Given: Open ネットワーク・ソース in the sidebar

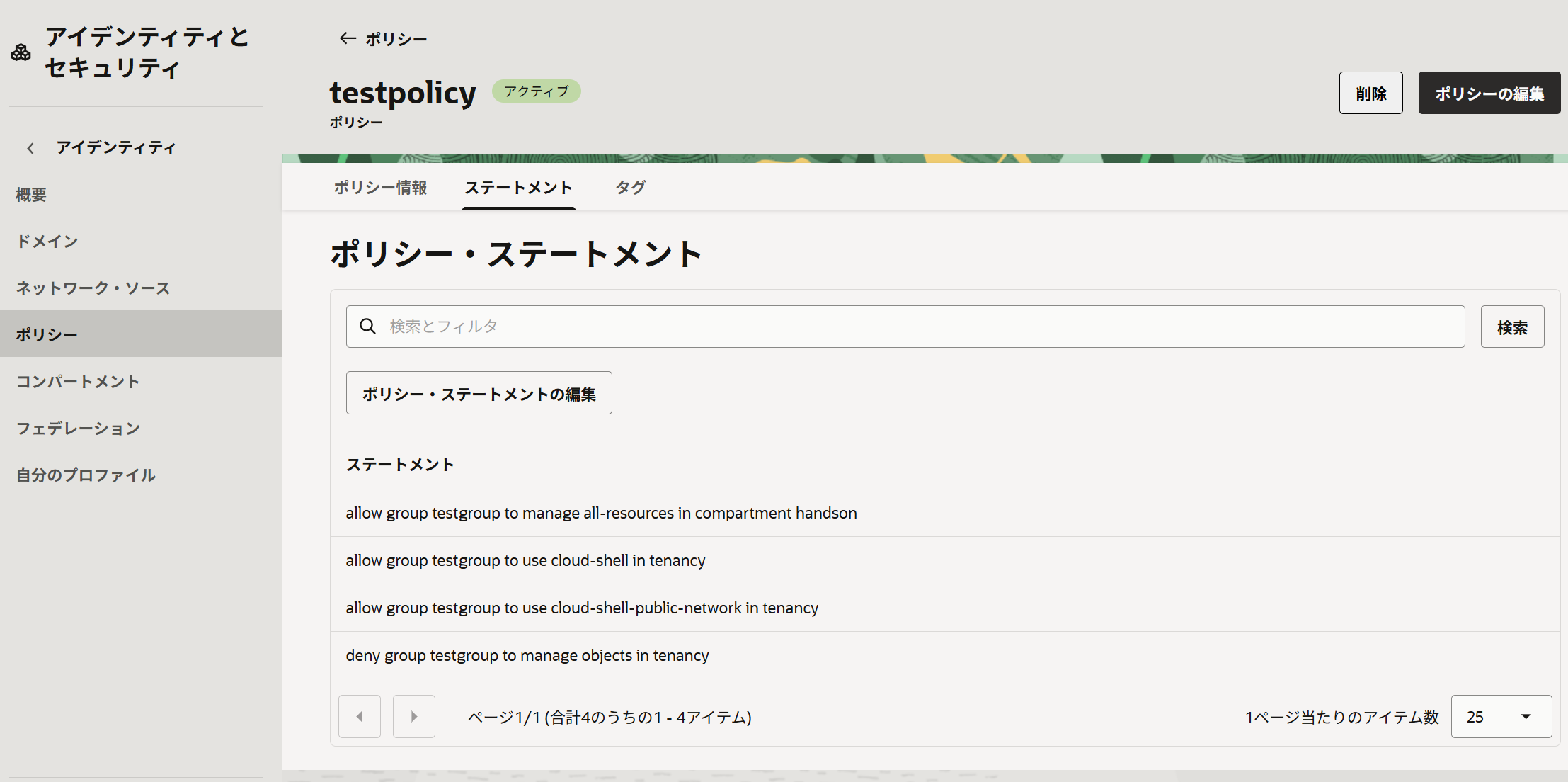Looking at the screenshot, I should 93,288.
